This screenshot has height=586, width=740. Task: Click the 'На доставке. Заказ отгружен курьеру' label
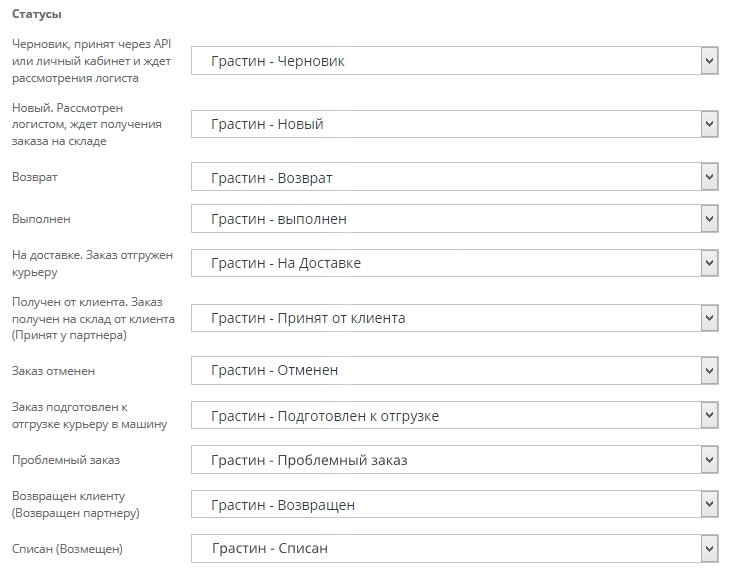tap(92, 263)
